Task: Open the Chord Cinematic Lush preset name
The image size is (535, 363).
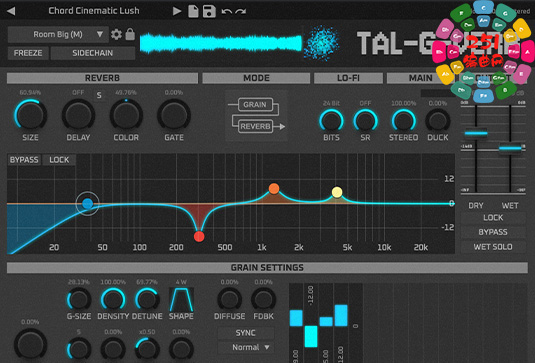Action: [x=94, y=11]
